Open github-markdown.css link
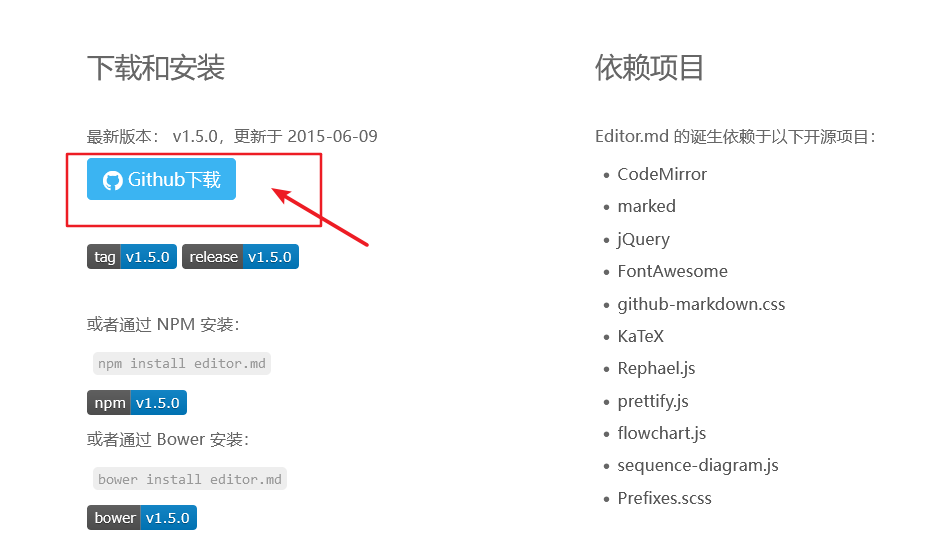This screenshot has width=948, height=534. coord(701,304)
